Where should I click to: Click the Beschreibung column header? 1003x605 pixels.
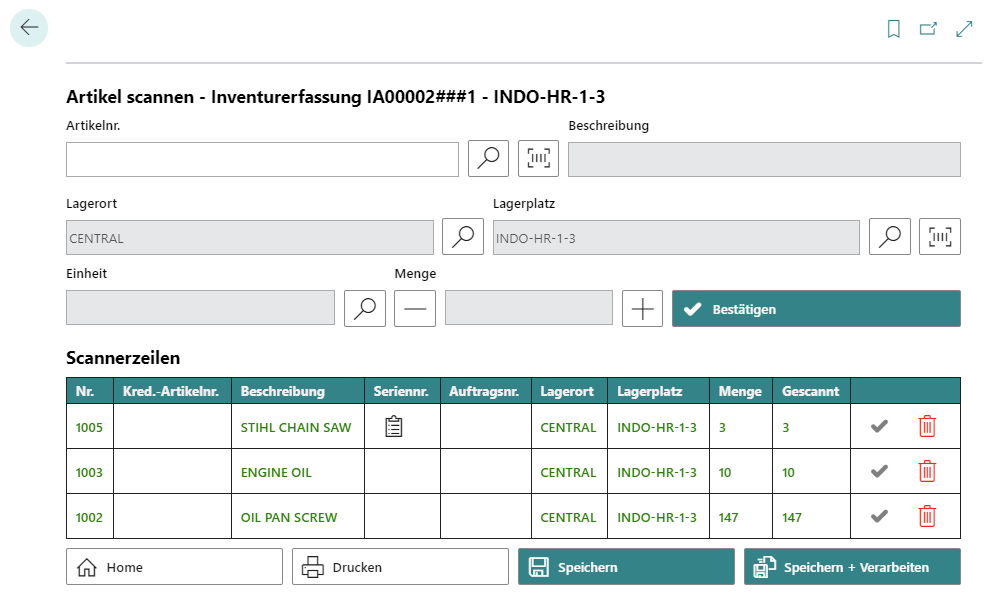tap(298, 391)
